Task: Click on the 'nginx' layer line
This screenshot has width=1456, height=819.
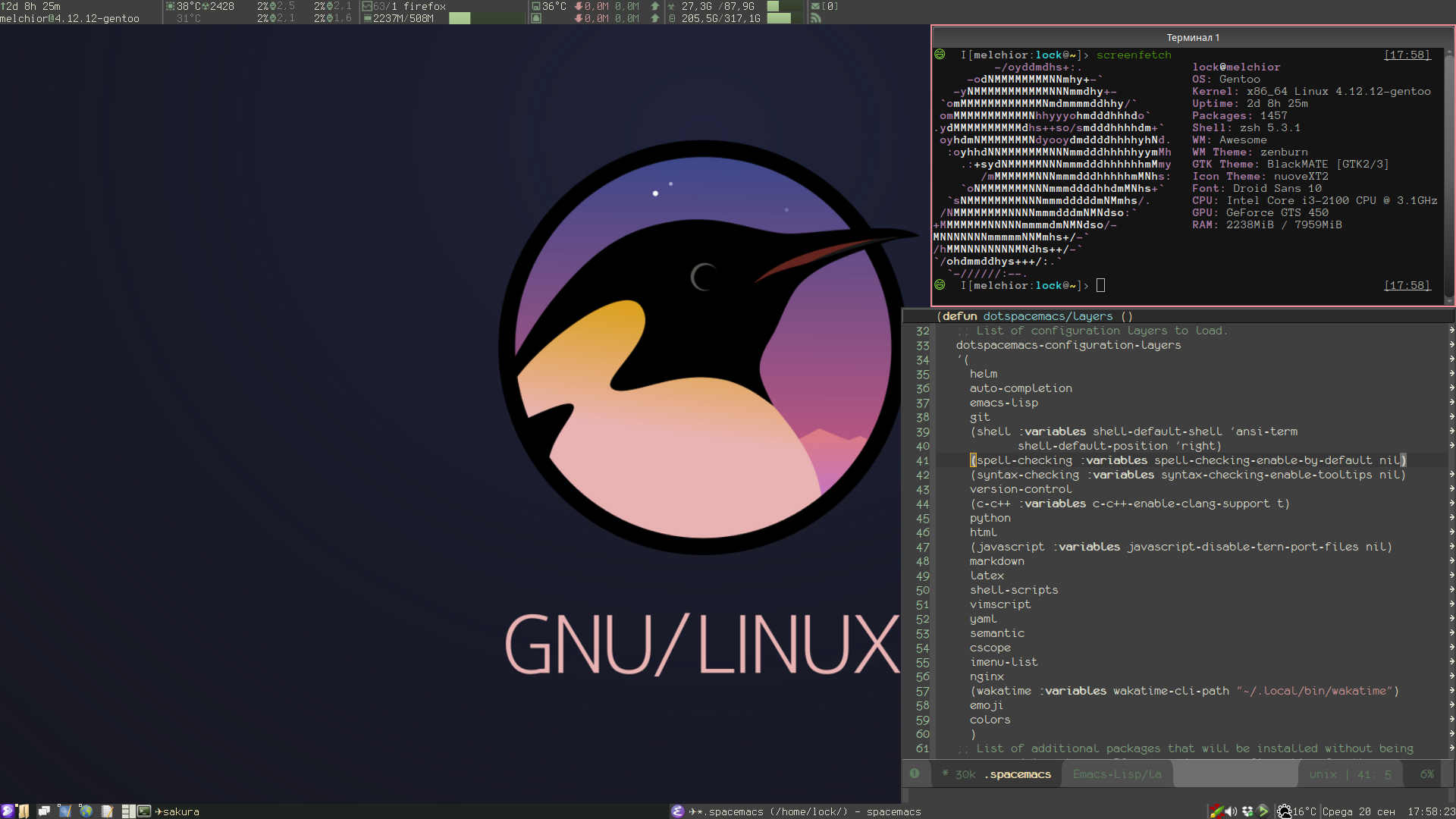Action: pos(987,676)
